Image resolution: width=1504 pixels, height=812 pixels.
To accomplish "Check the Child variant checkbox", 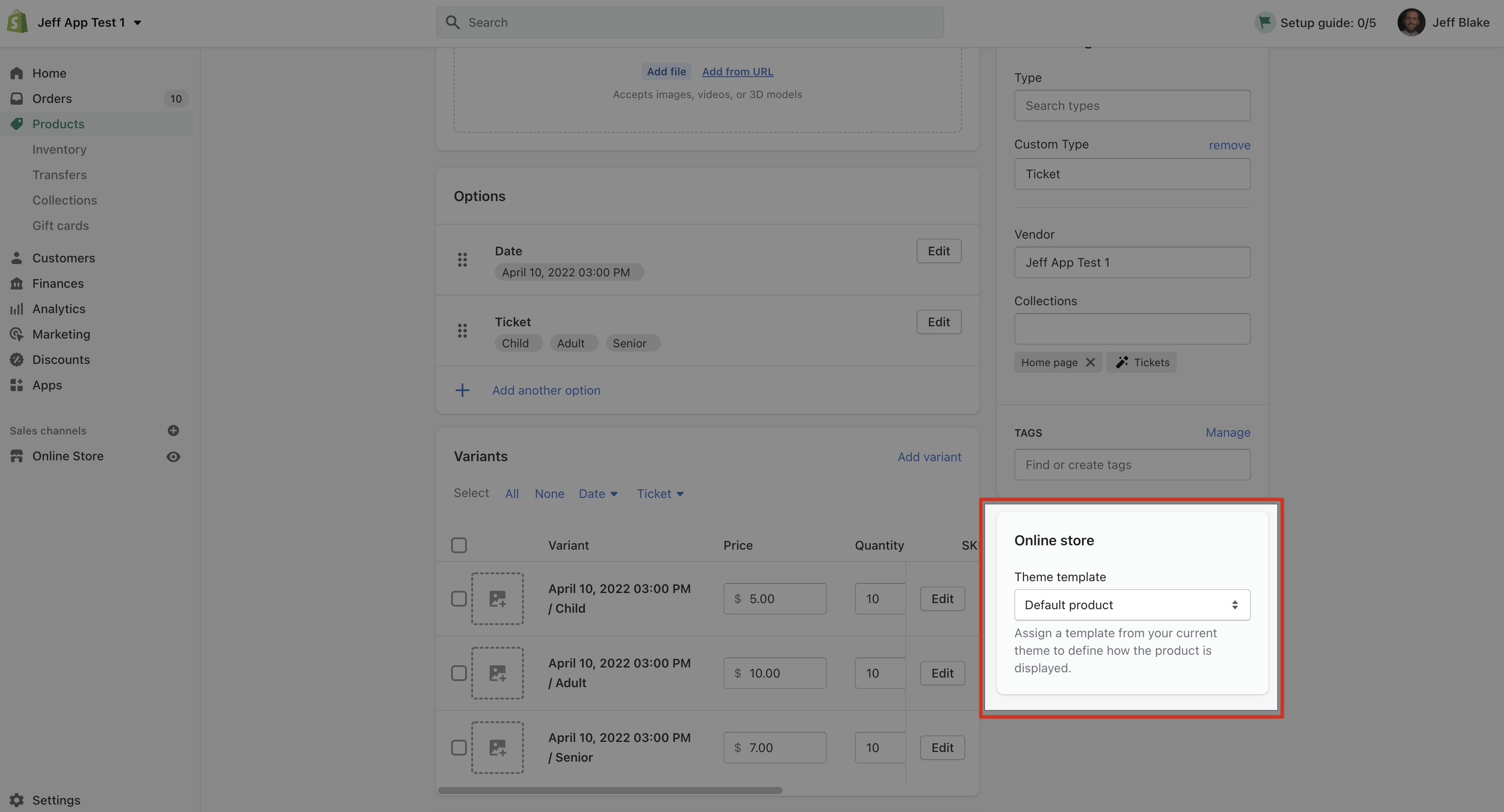I will click(x=459, y=598).
